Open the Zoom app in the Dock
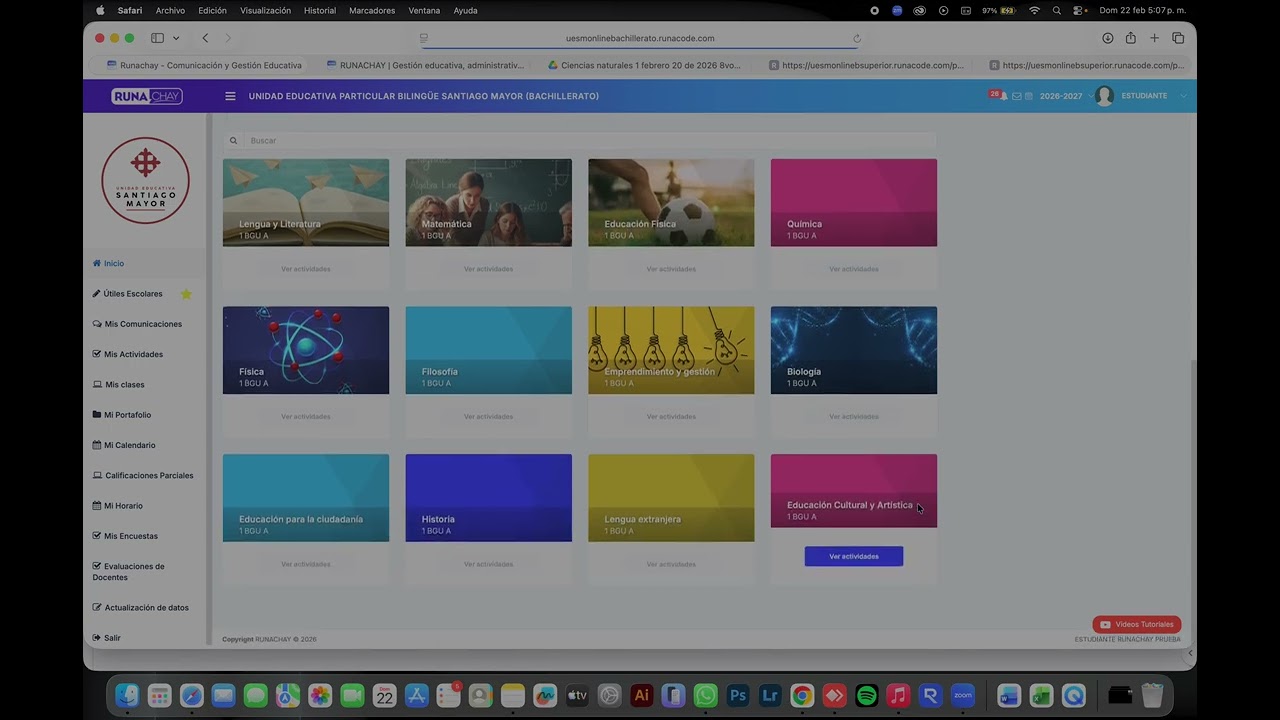Viewport: 1280px width, 720px height. [963, 695]
